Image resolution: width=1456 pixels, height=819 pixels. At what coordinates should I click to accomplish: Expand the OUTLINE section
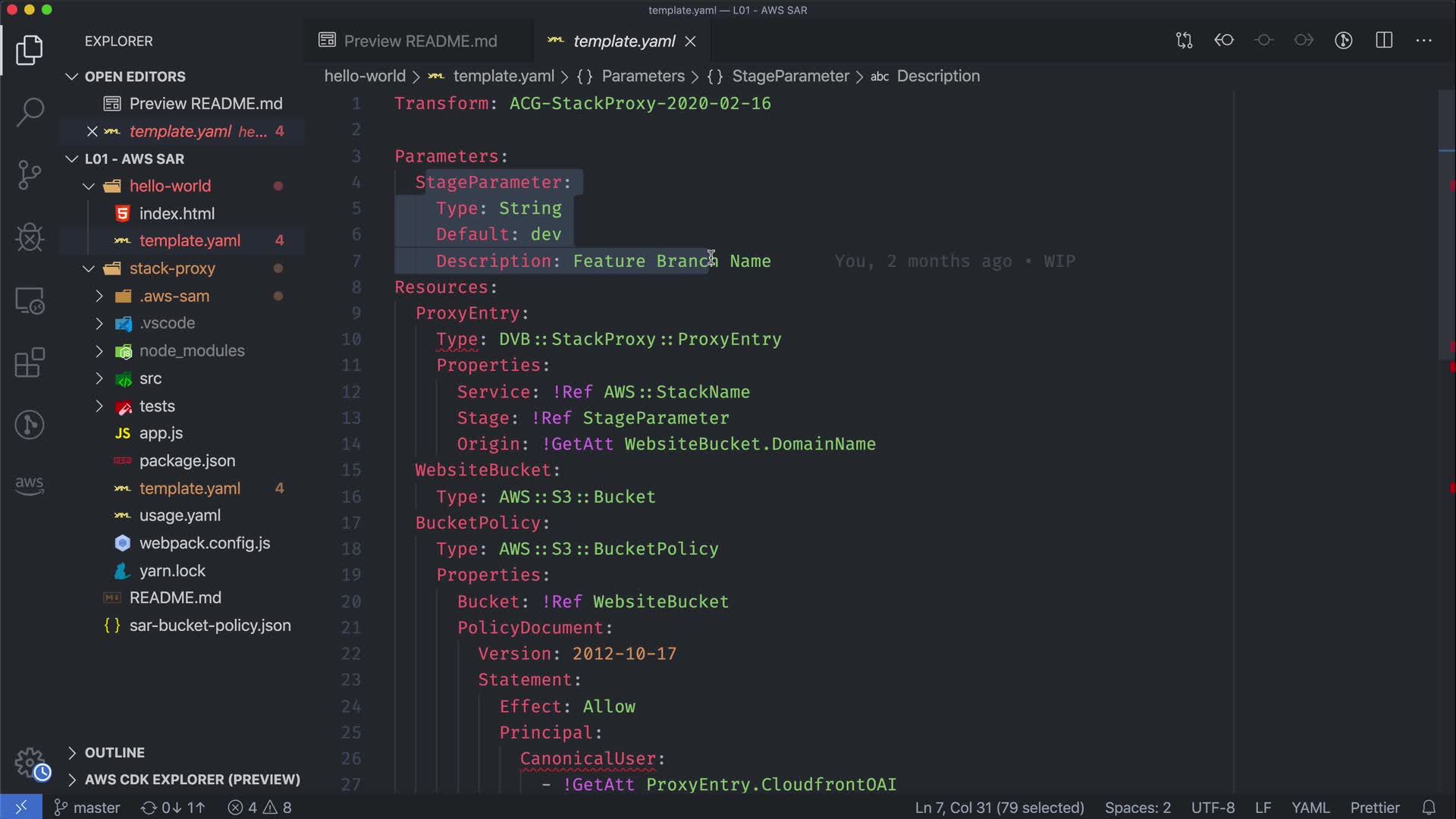[114, 752]
